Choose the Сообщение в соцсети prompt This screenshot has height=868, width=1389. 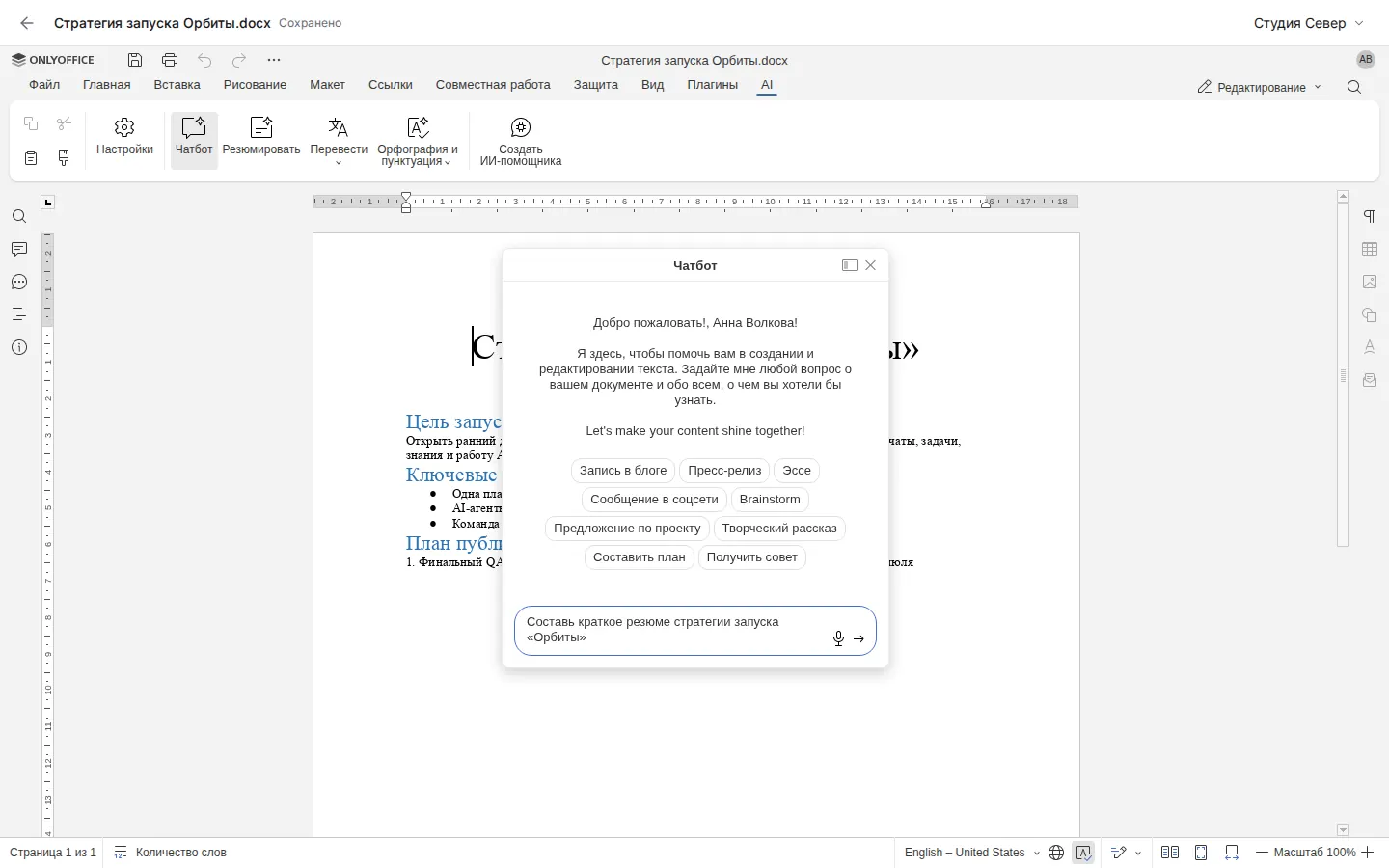pyautogui.click(x=654, y=500)
